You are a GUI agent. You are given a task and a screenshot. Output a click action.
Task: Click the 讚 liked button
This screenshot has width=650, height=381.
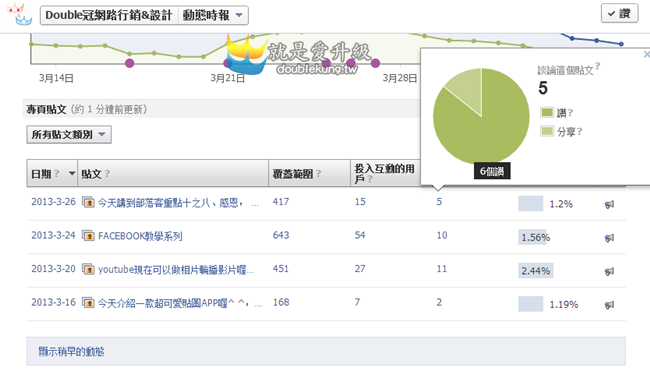[619, 13]
